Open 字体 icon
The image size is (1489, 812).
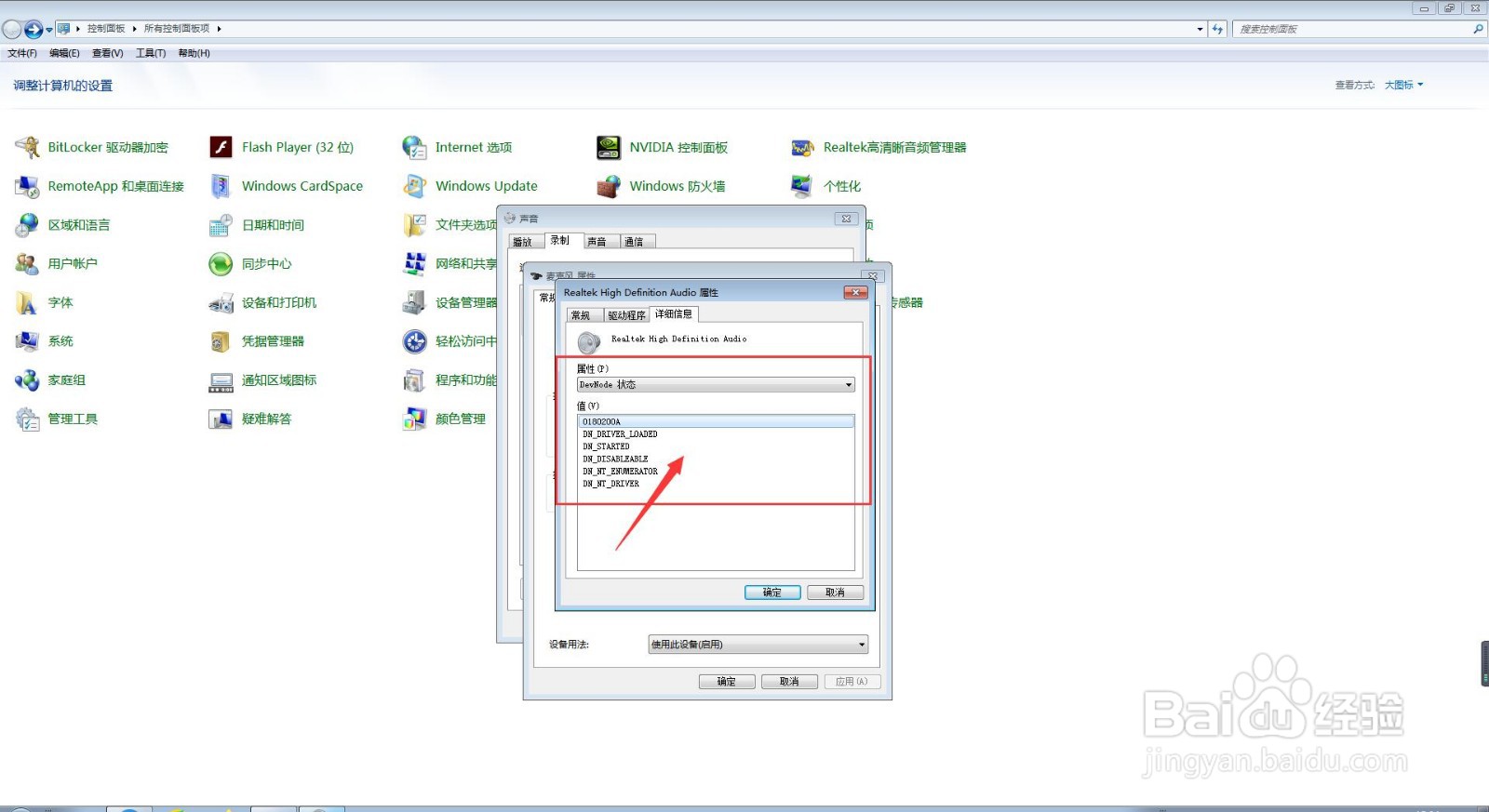pyautogui.click(x=26, y=303)
